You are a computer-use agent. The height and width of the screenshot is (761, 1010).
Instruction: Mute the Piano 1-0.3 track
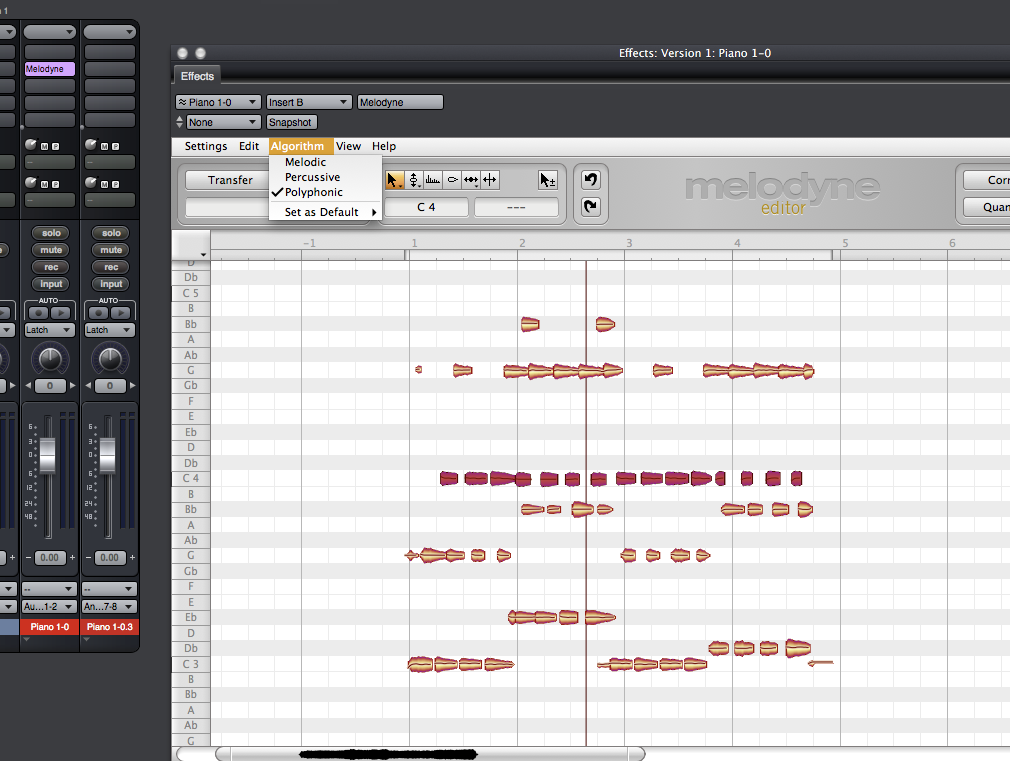coord(111,250)
